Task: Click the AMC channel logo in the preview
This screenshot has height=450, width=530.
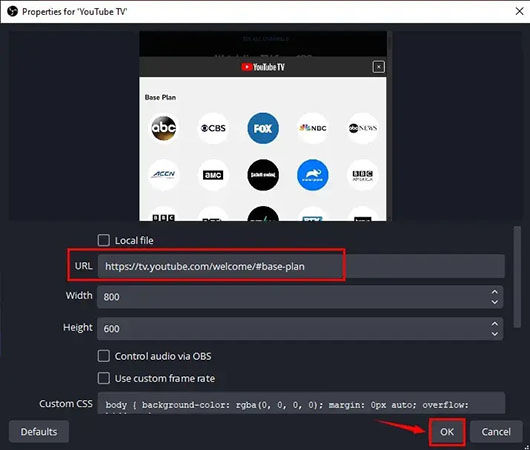Action: click(213, 175)
